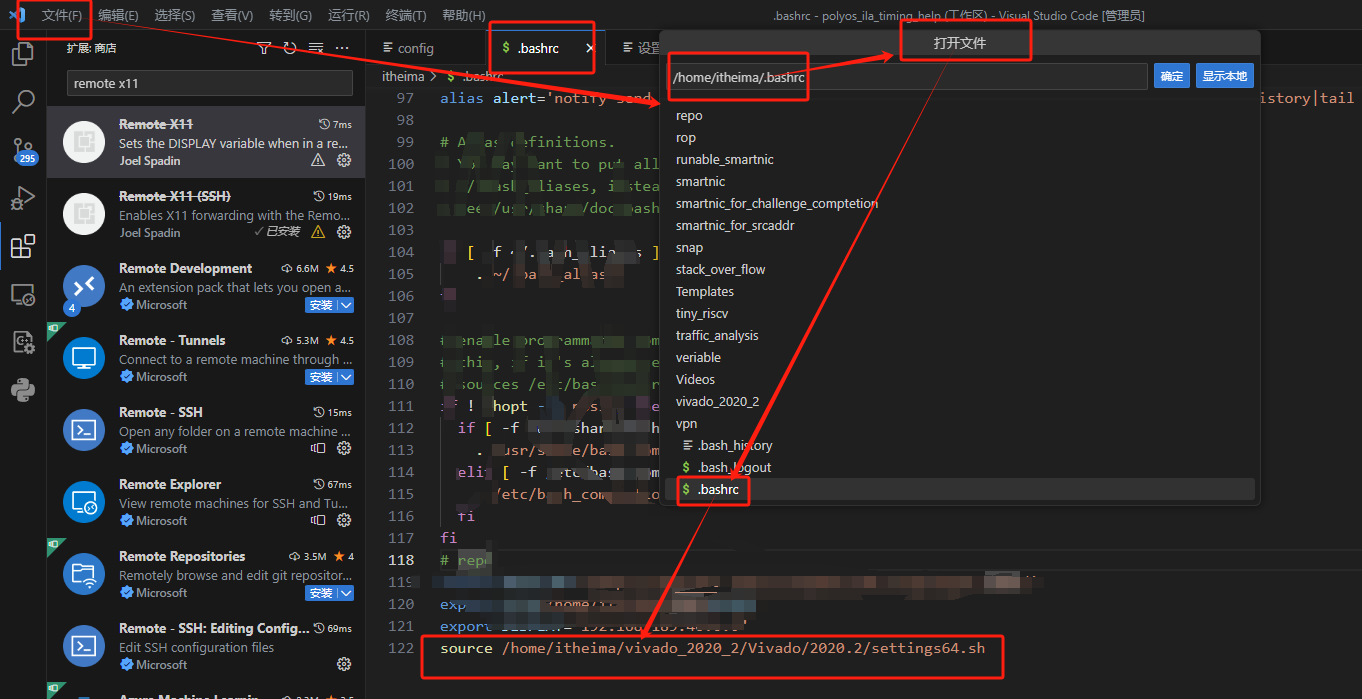Open the Search view in activity bar
This screenshot has height=699, width=1362.
(x=22, y=102)
